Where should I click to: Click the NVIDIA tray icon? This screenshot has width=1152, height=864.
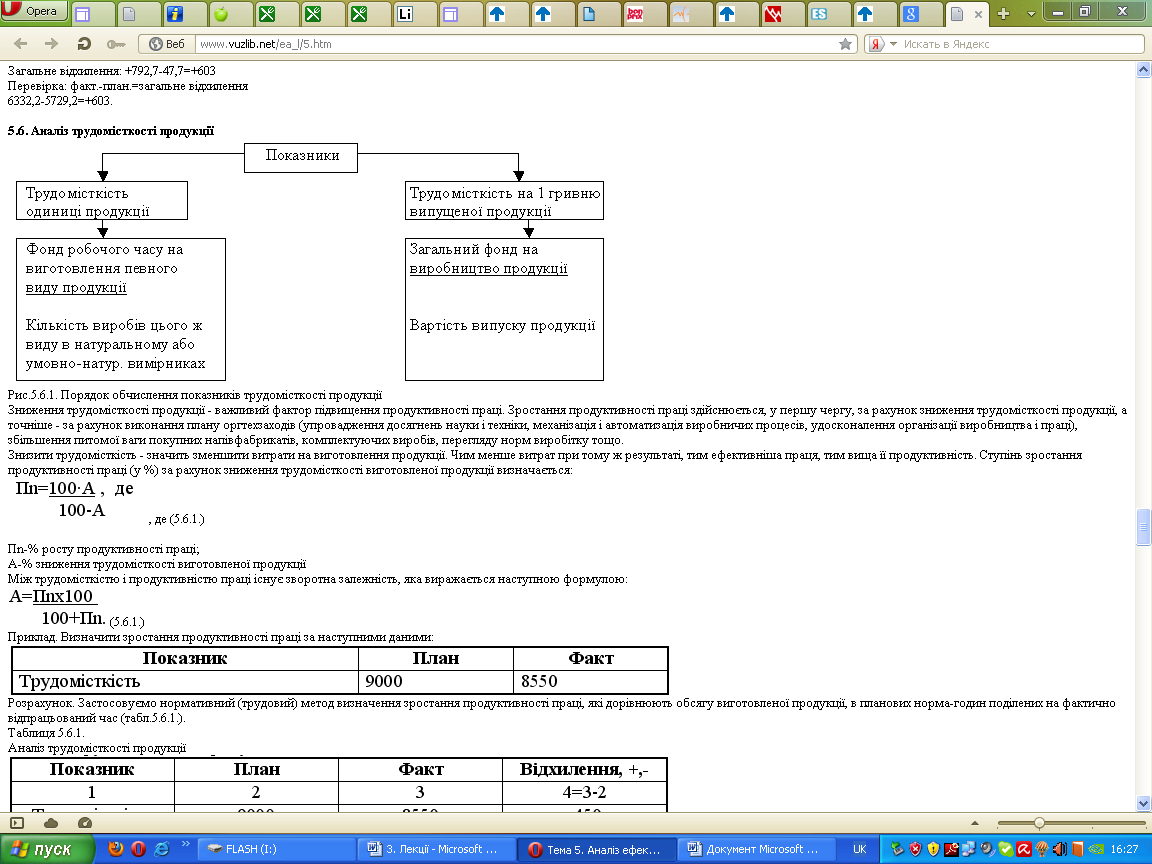click(1095, 849)
